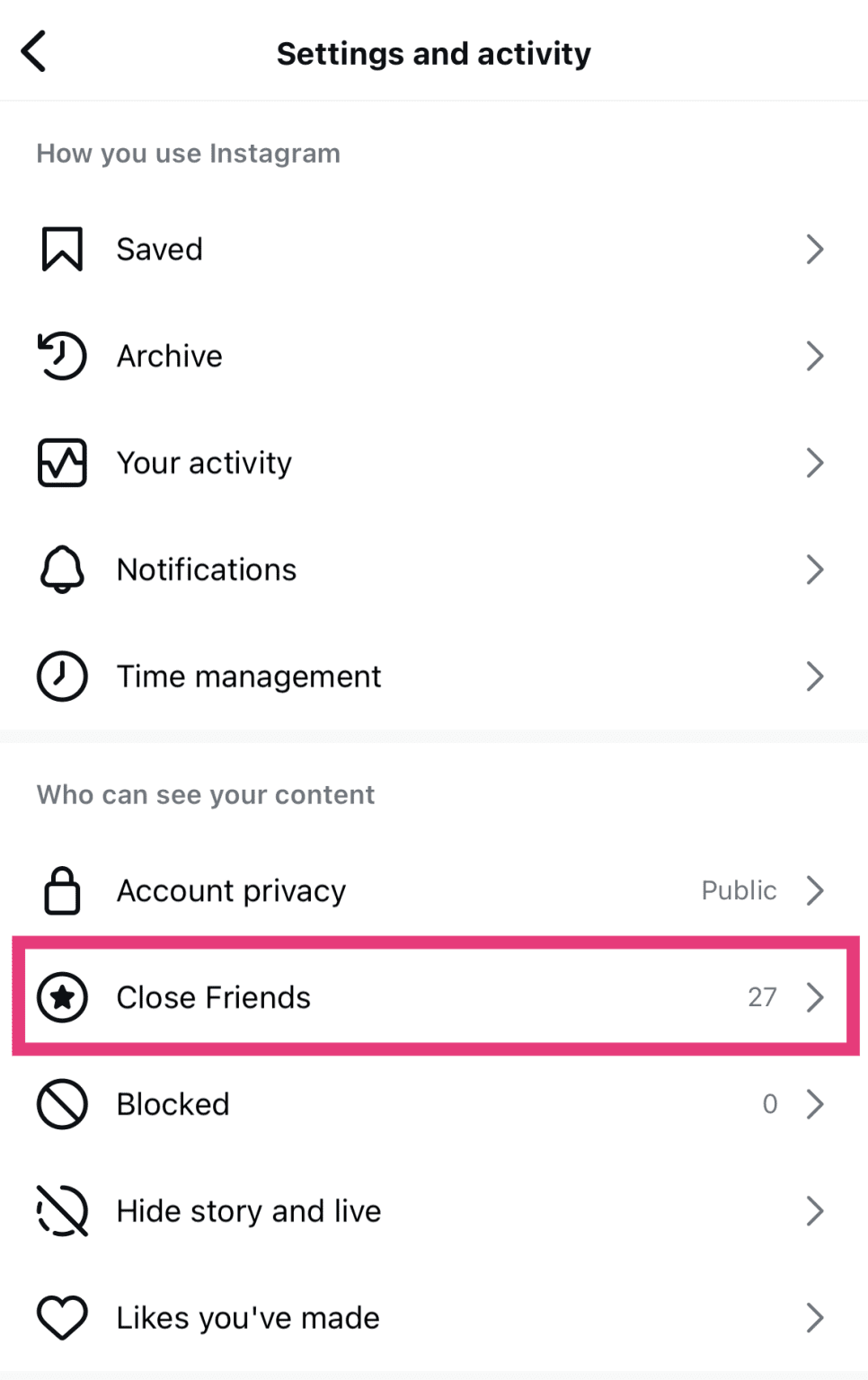The image size is (868, 1380).
Task: Expand the Blocked list chevron
Action: [x=815, y=1104]
